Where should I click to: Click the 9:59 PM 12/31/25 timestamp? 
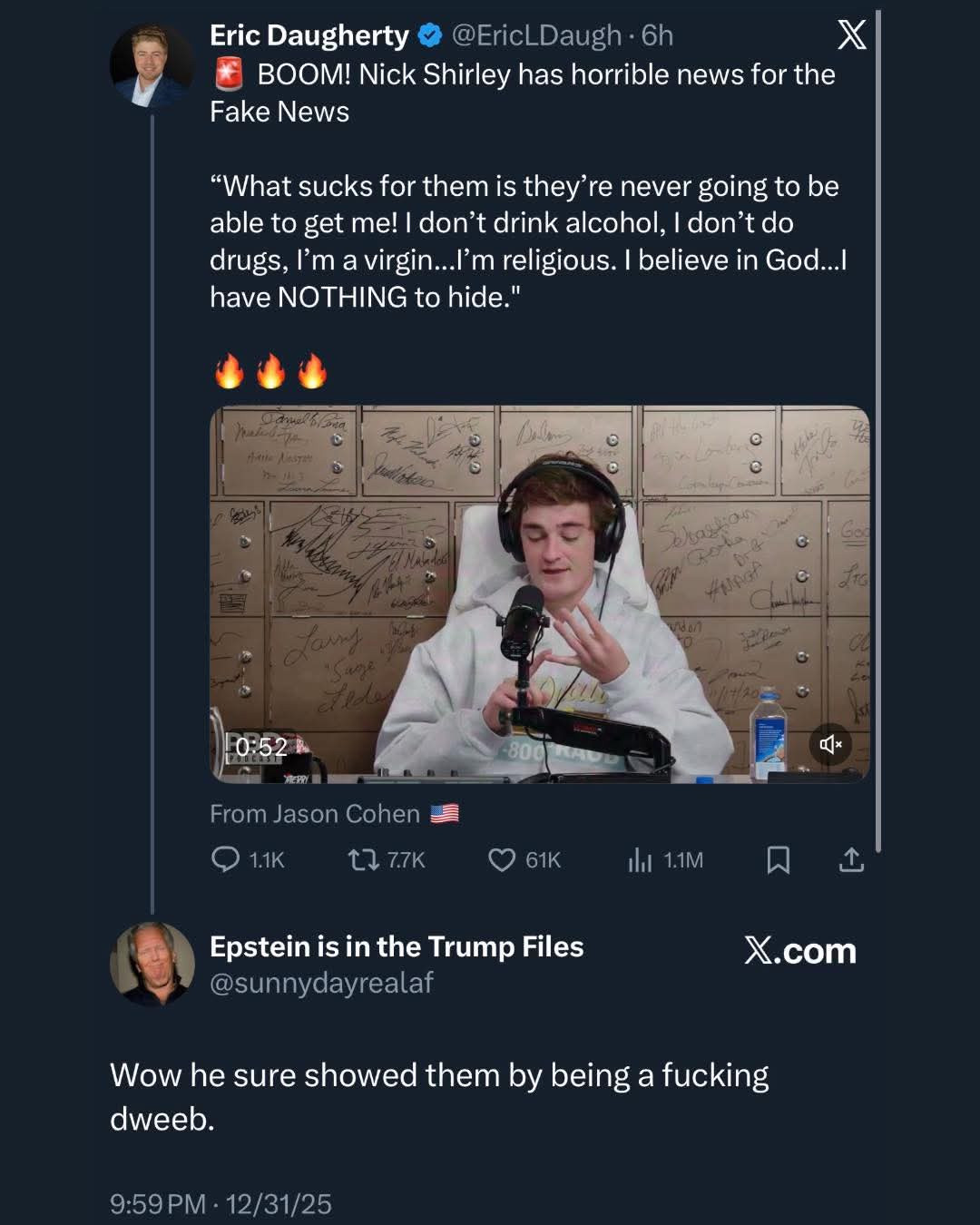(x=220, y=1204)
